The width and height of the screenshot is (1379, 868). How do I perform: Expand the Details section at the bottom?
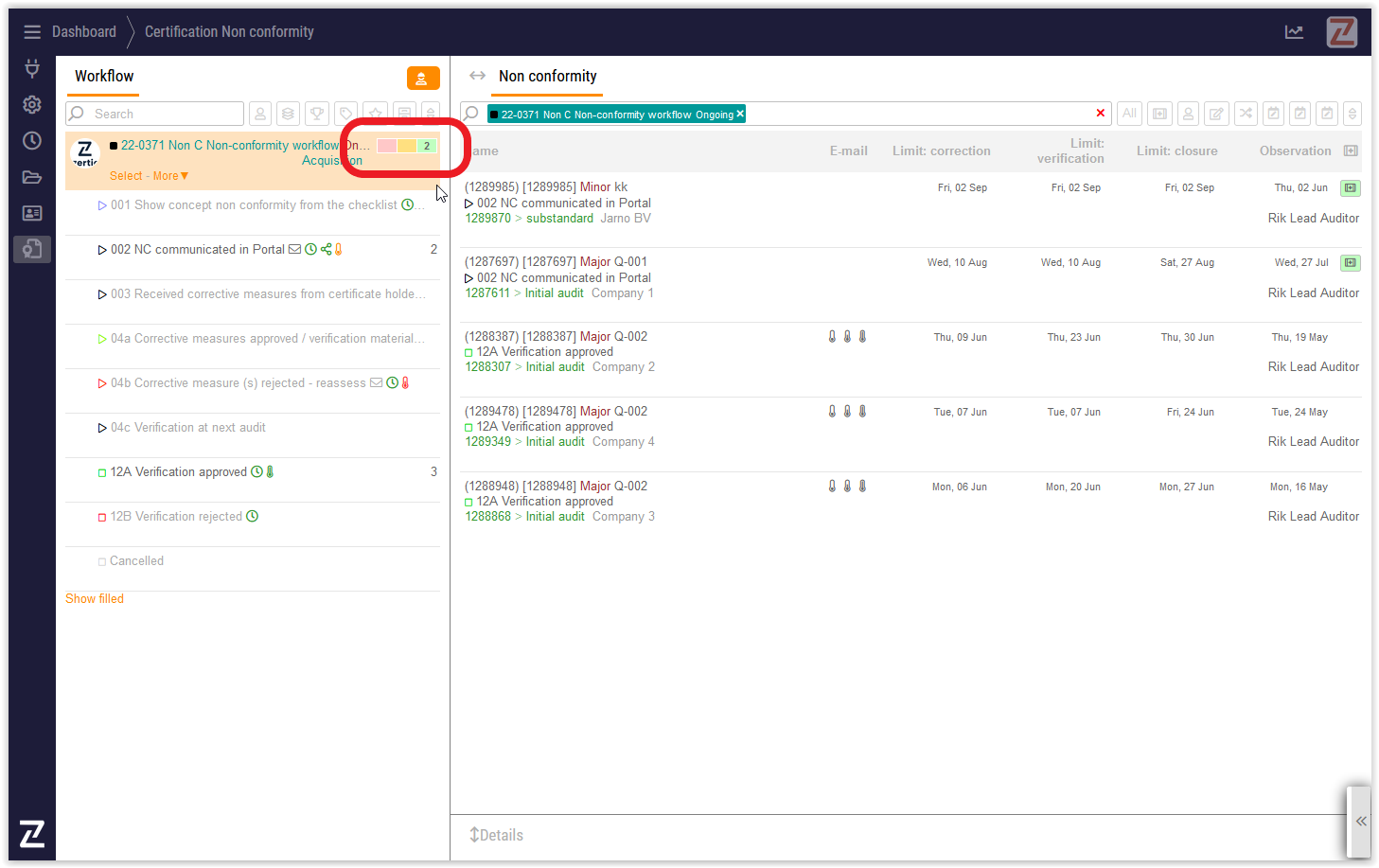[x=497, y=835]
